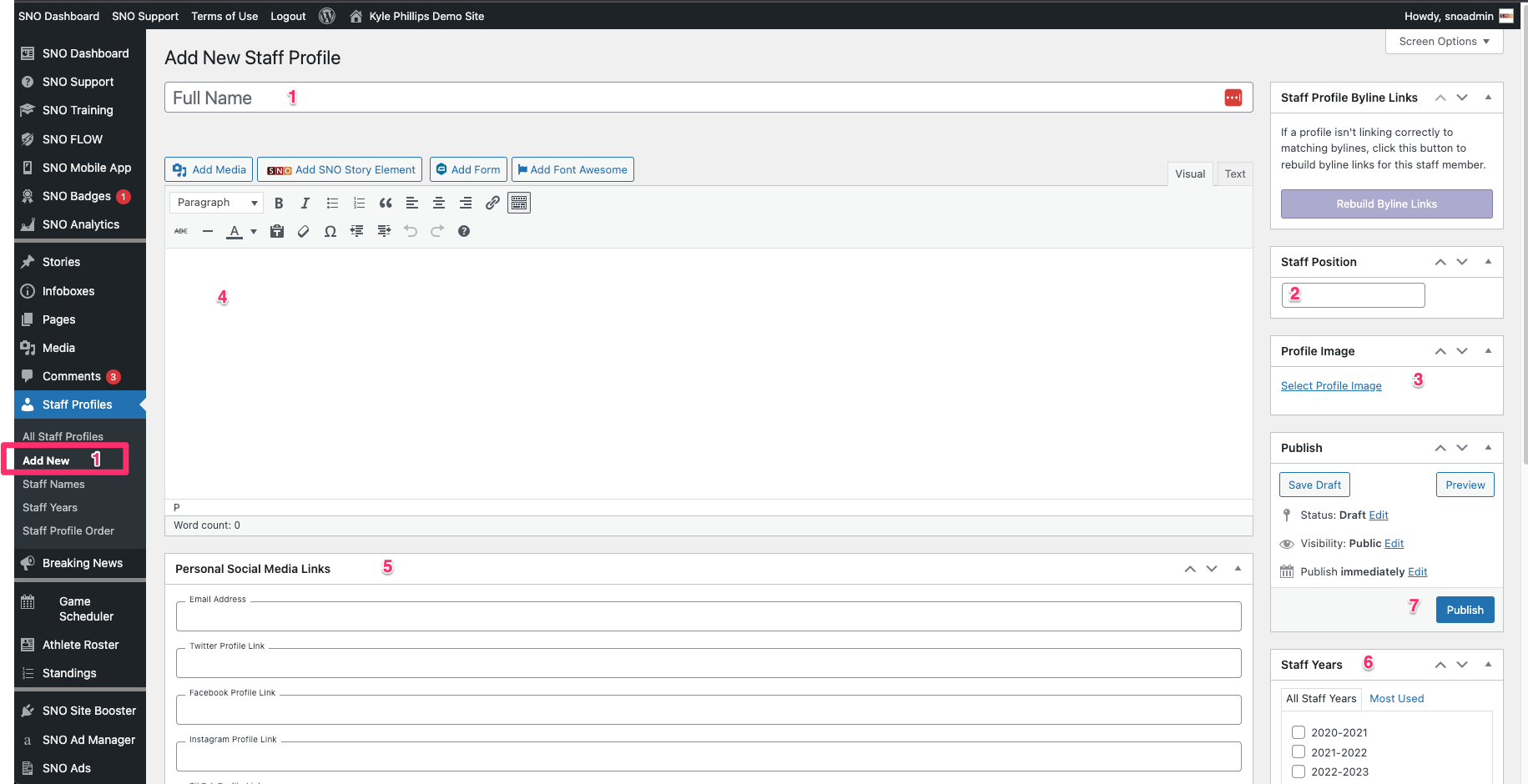Click paste as text icon

pyautogui.click(x=277, y=231)
